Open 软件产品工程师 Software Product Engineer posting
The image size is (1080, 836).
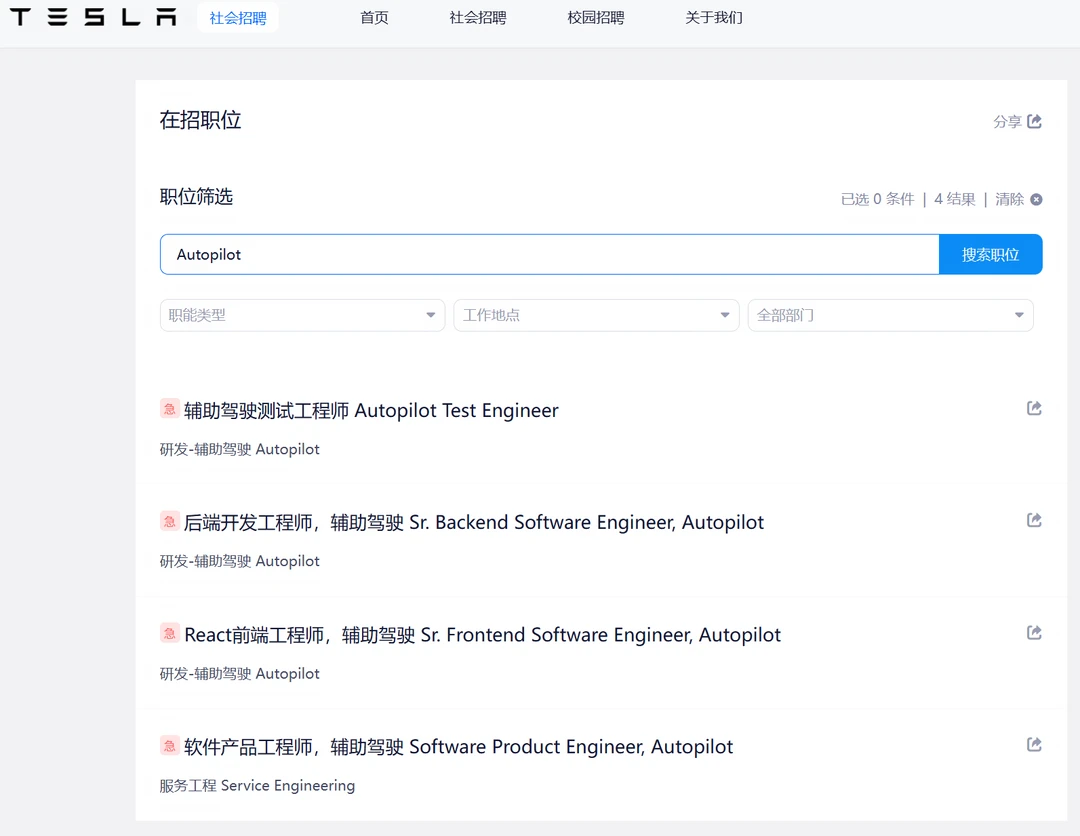(x=458, y=747)
